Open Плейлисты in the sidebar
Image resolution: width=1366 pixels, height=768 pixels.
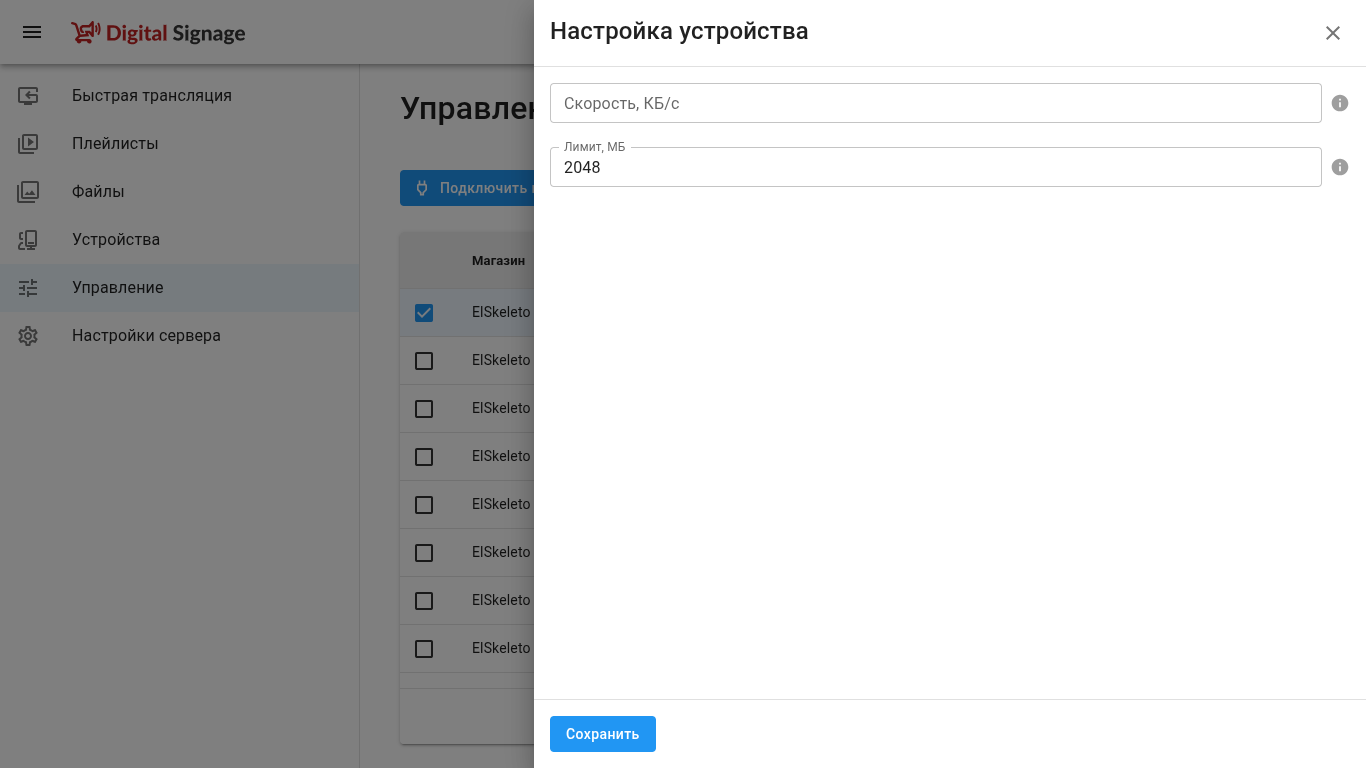click(115, 144)
